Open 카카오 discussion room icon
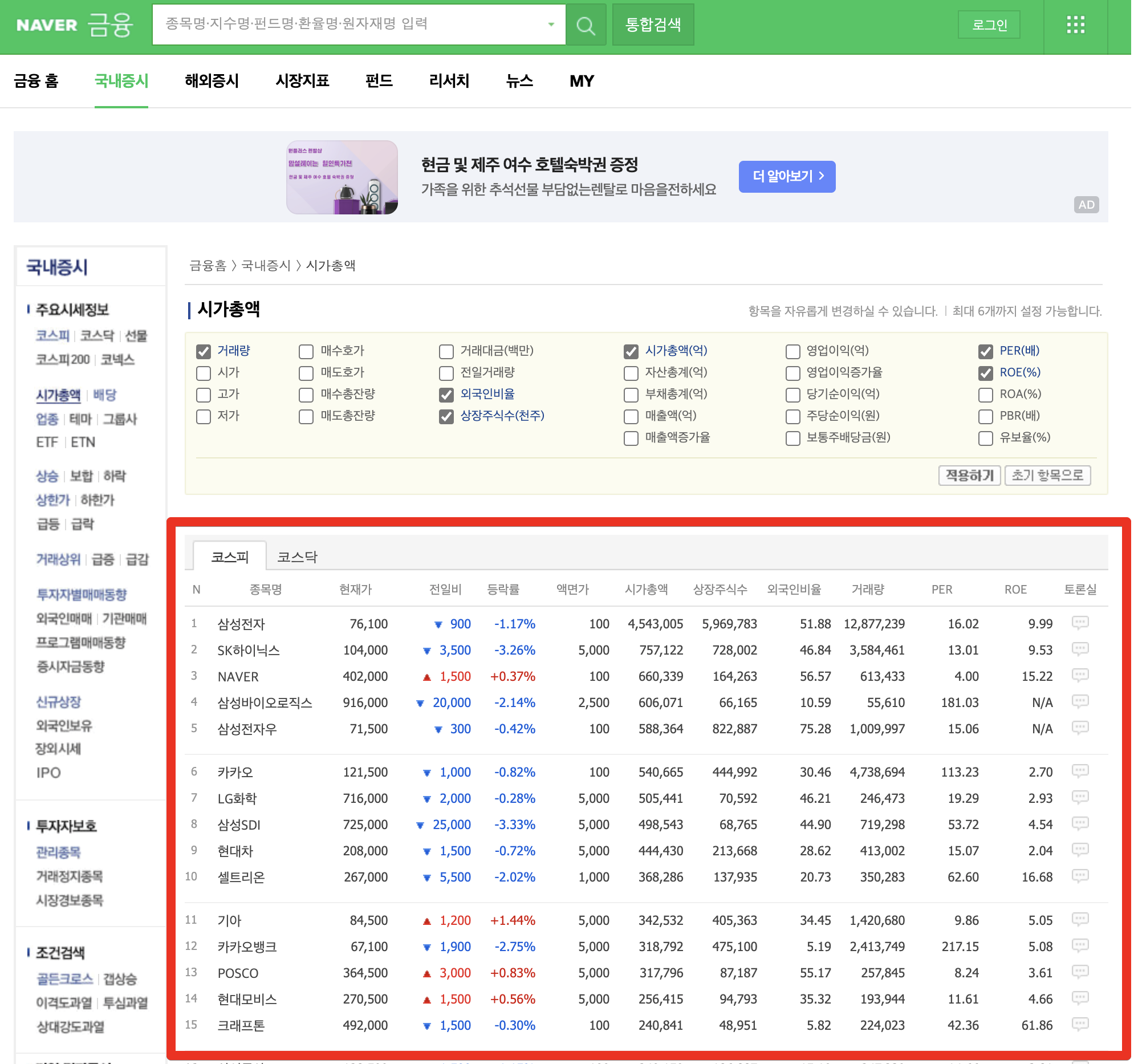1134x1064 pixels. coord(1080,771)
